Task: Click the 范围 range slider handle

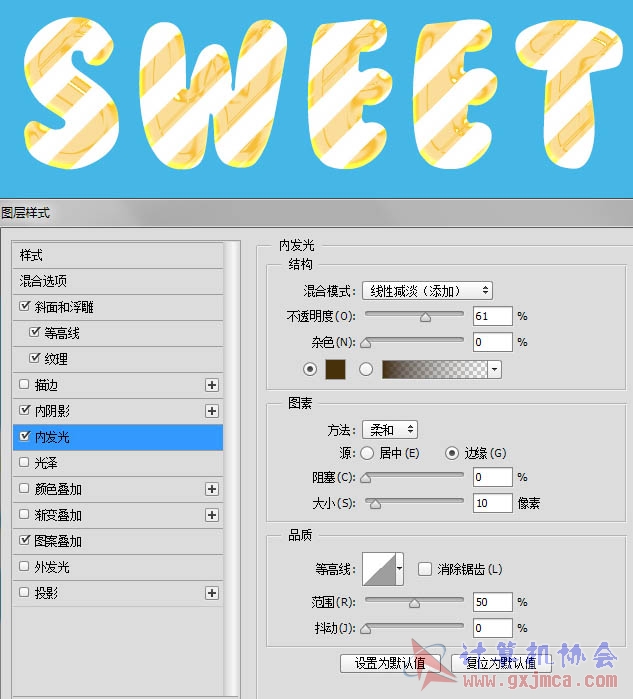Action: 414,603
